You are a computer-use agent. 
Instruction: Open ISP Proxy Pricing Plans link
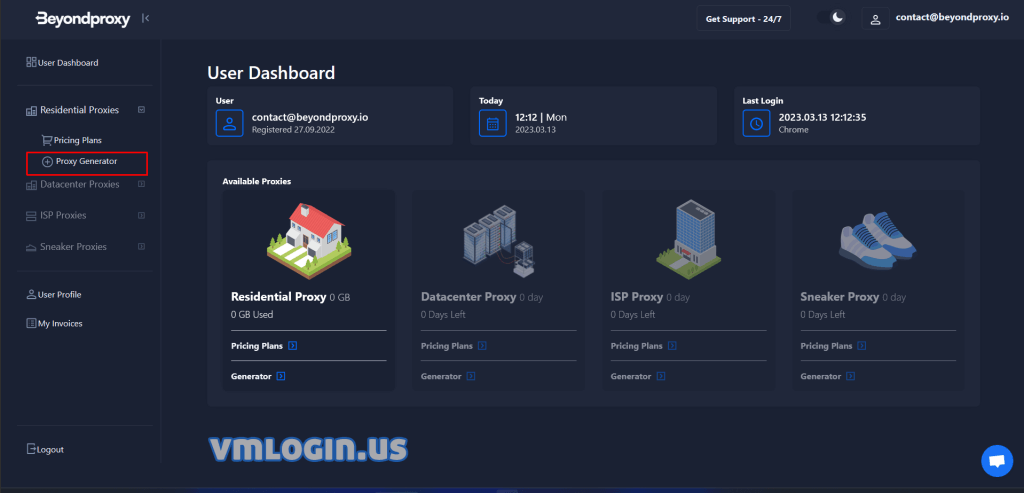[637, 346]
